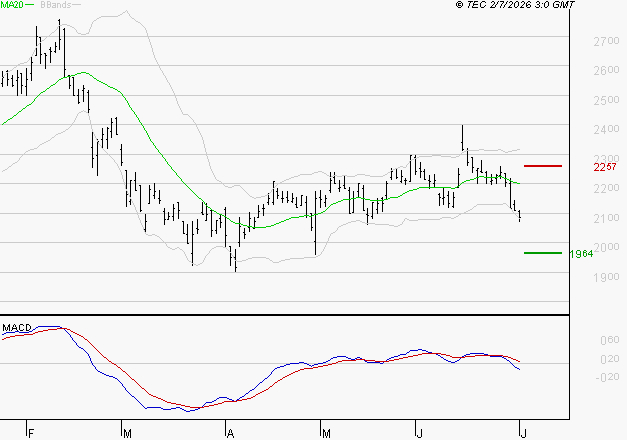Click the F month marker on axis
The image size is (627, 440).
[x=31, y=434]
